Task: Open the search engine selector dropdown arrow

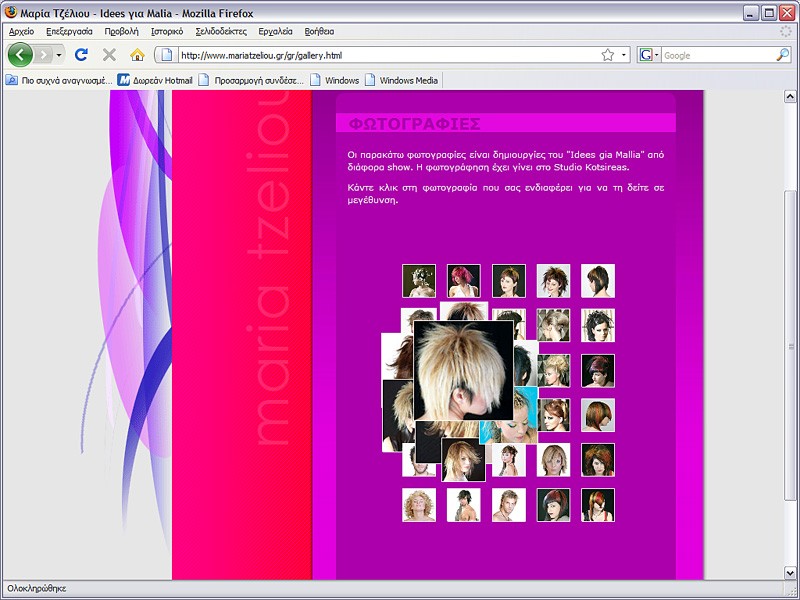Action: [657, 55]
